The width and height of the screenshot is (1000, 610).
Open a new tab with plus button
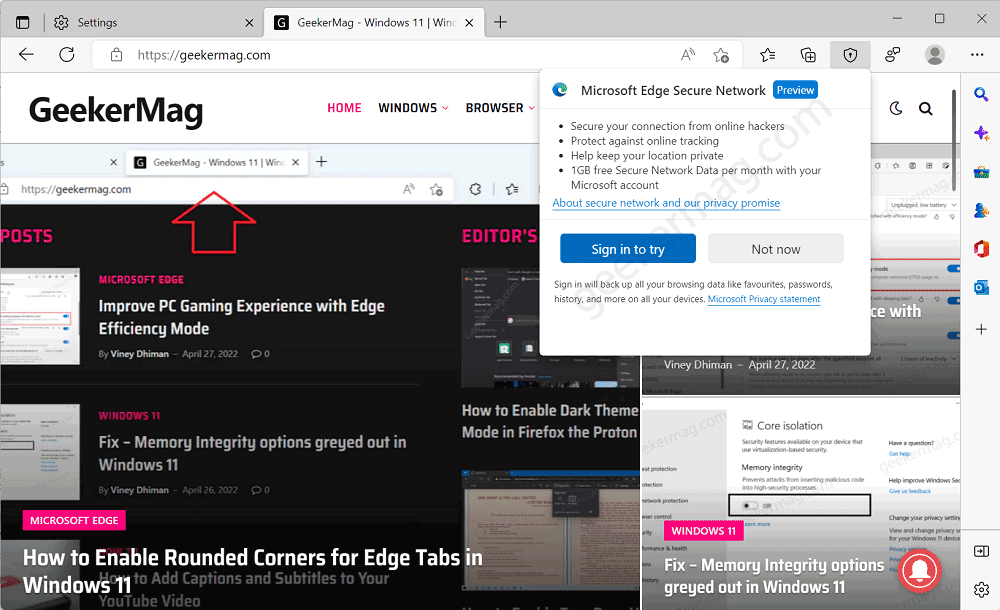[501, 22]
